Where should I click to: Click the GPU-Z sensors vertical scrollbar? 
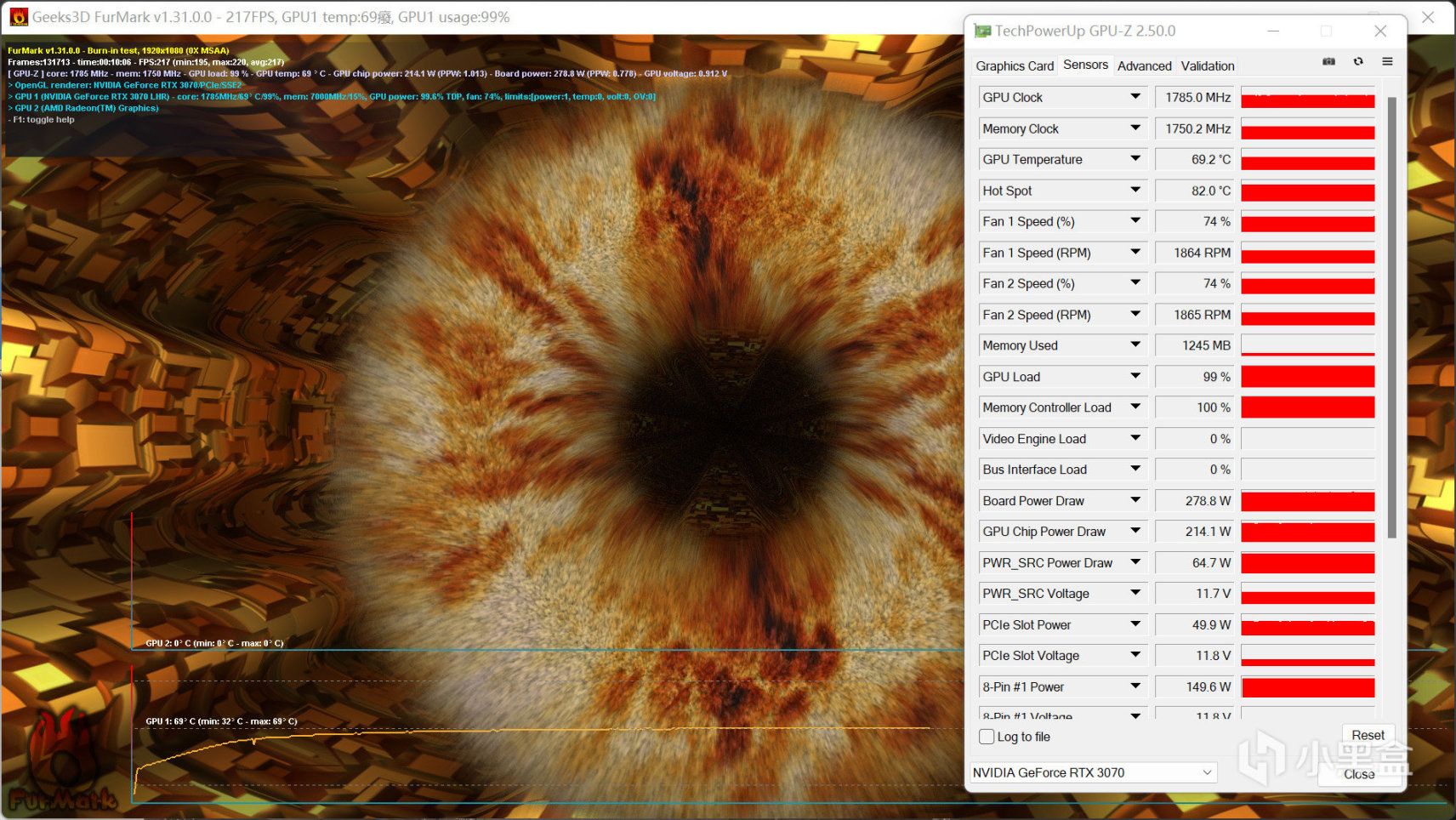[1392, 317]
